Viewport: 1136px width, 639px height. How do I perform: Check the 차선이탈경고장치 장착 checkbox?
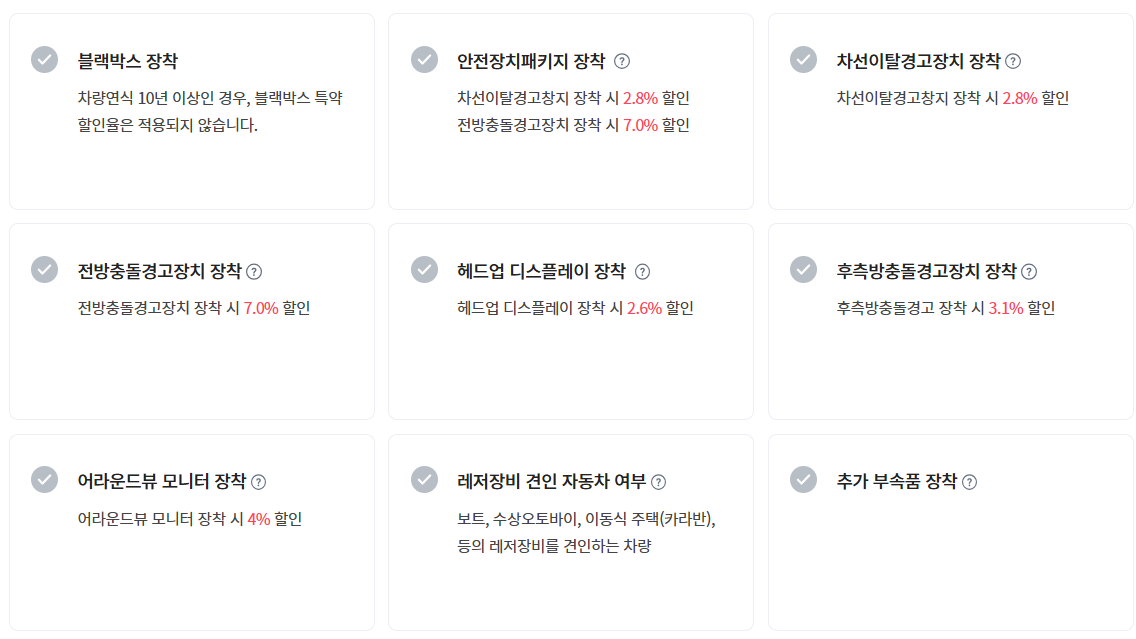(x=803, y=59)
